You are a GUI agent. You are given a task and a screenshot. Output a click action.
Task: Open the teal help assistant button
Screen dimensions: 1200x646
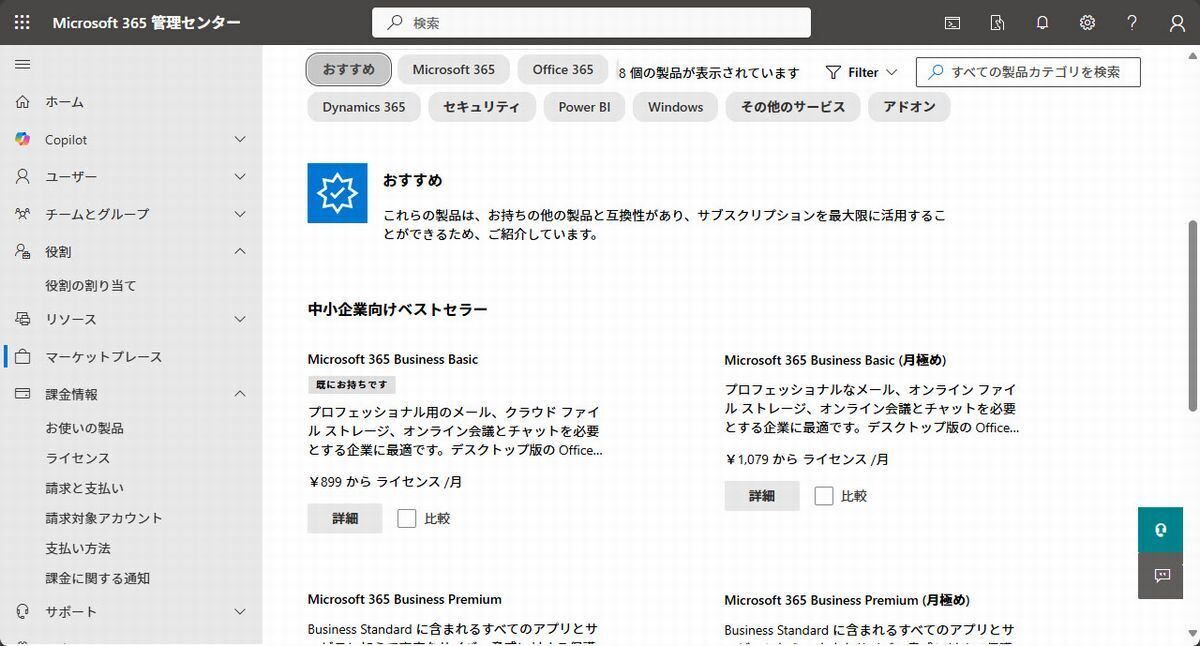coord(1161,530)
